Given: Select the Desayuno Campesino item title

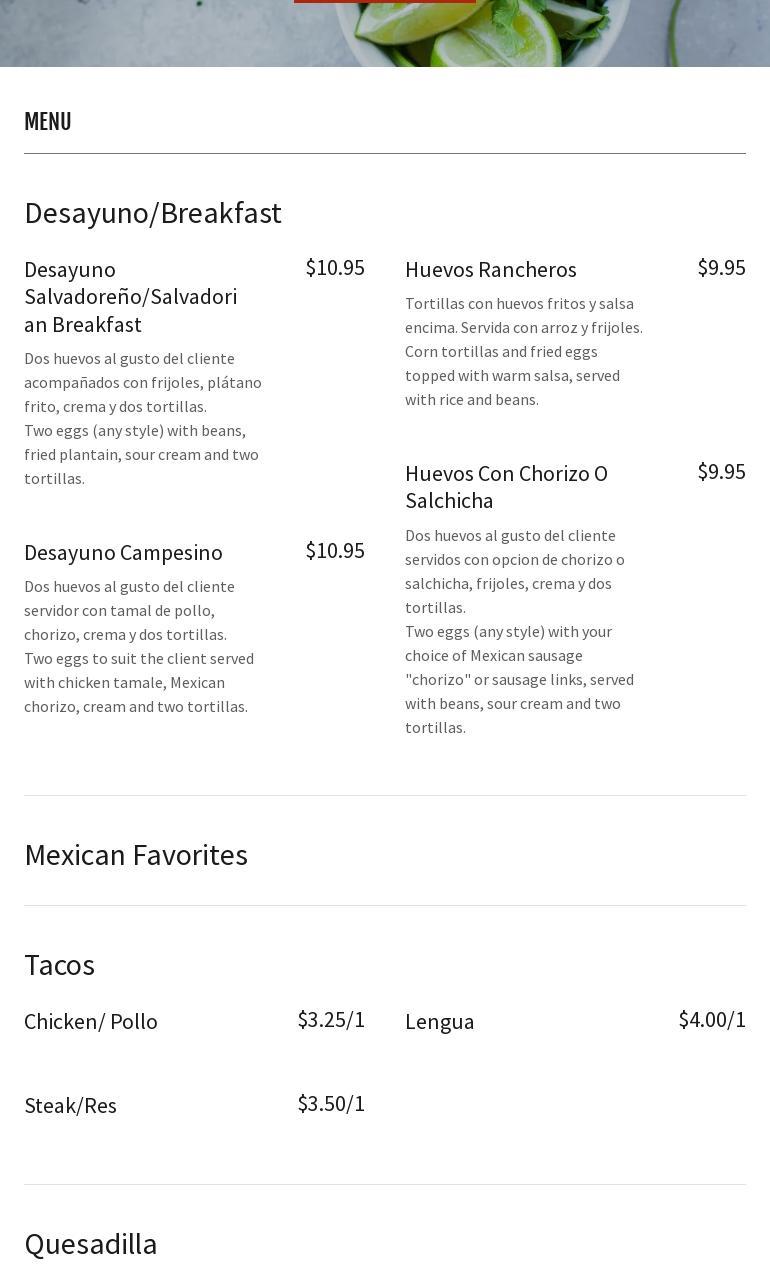Looking at the screenshot, I should (x=123, y=553).
